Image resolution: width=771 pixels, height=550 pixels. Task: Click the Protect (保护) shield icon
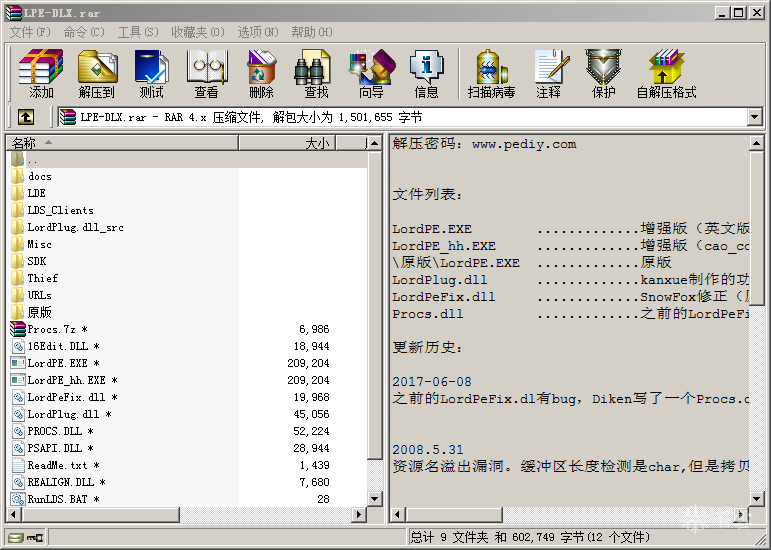click(603, 66)
